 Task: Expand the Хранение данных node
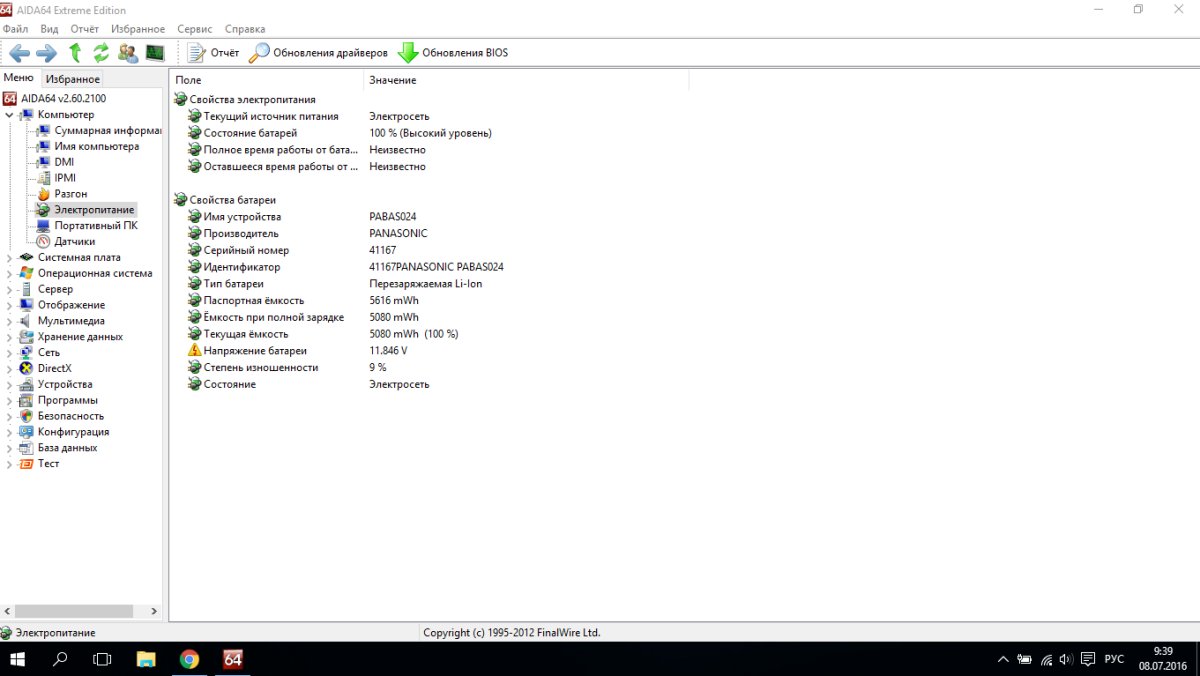[9, 337]
